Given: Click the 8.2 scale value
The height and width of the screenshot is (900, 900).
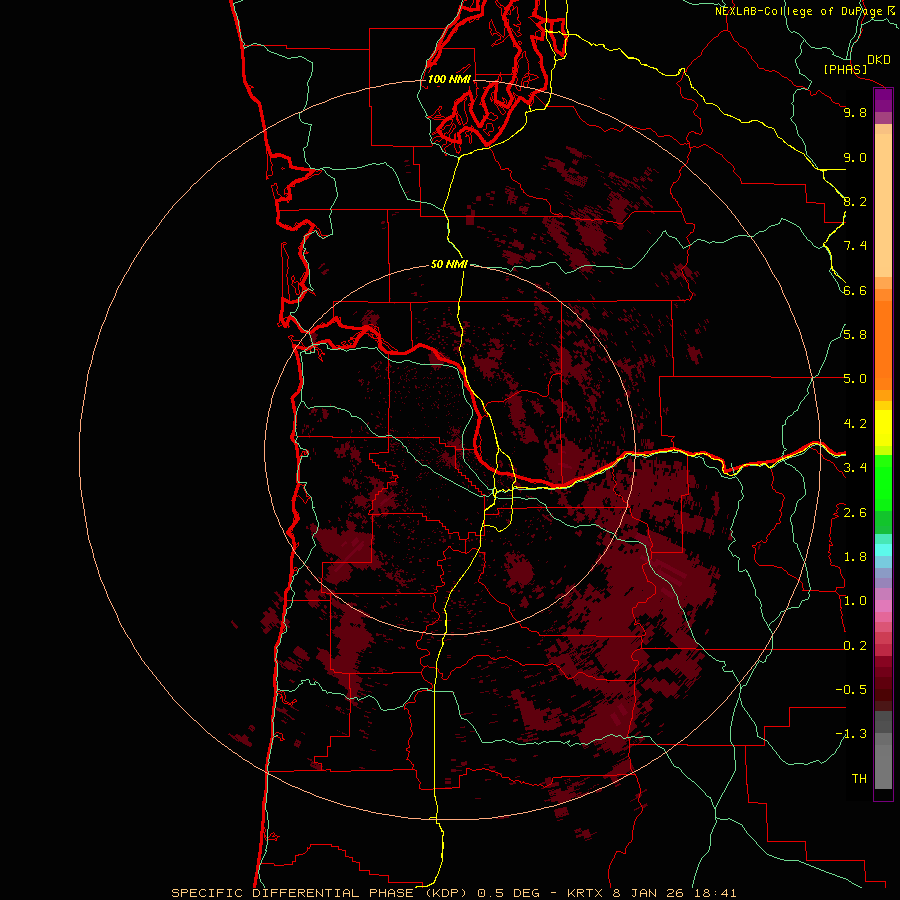Looking at the screenshot, I should click(x=855, y=201).
